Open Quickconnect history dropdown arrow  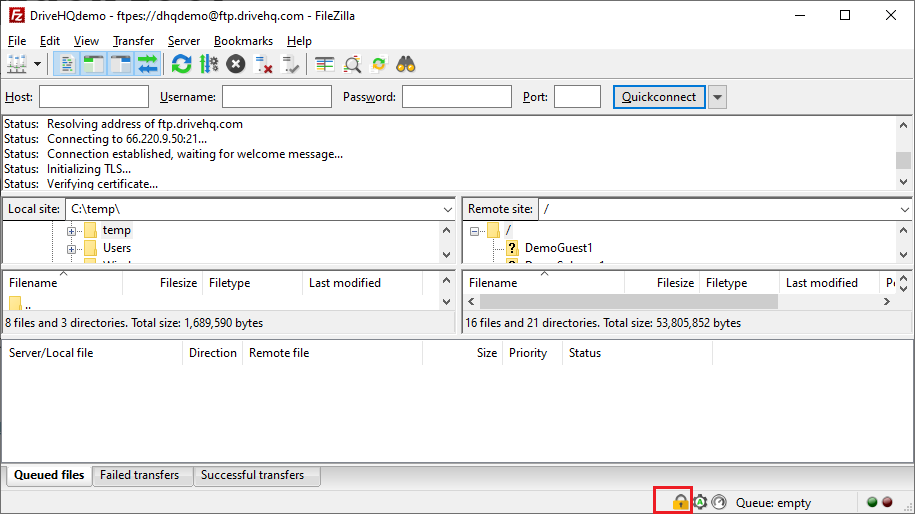pyautogui.click(x=718, y=97)
